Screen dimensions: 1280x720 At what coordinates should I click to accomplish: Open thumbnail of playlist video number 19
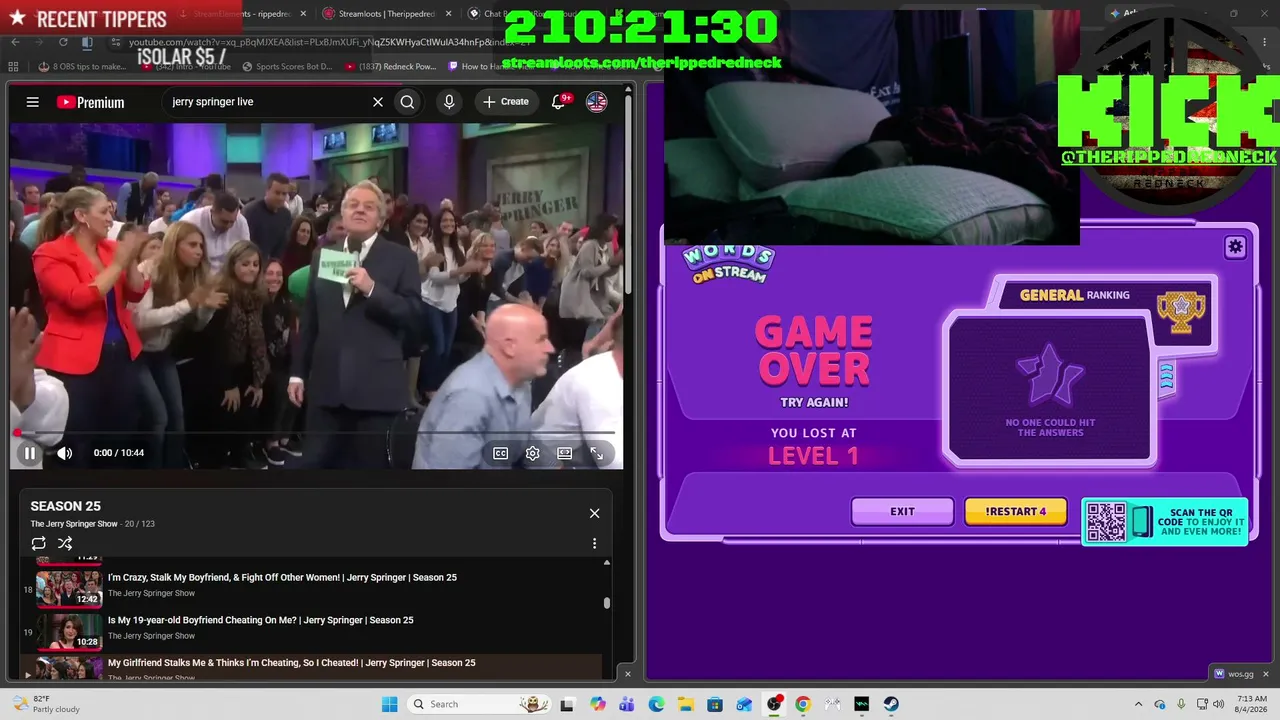click(x=69, y=632)
